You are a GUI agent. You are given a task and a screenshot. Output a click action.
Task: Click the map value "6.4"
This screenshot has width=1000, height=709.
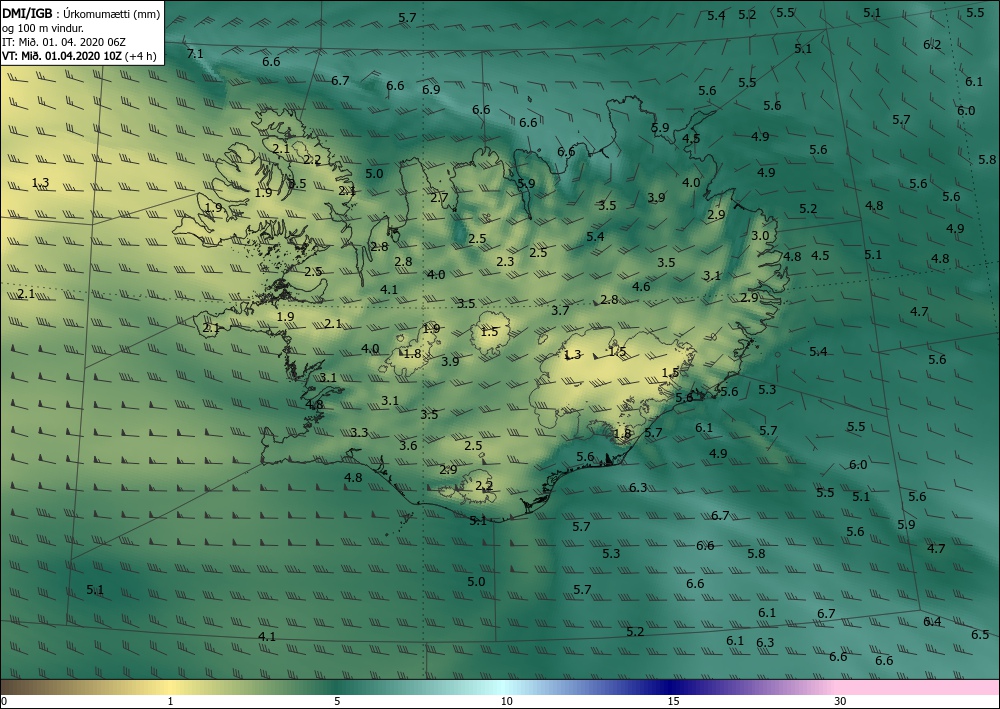[932, 622]
